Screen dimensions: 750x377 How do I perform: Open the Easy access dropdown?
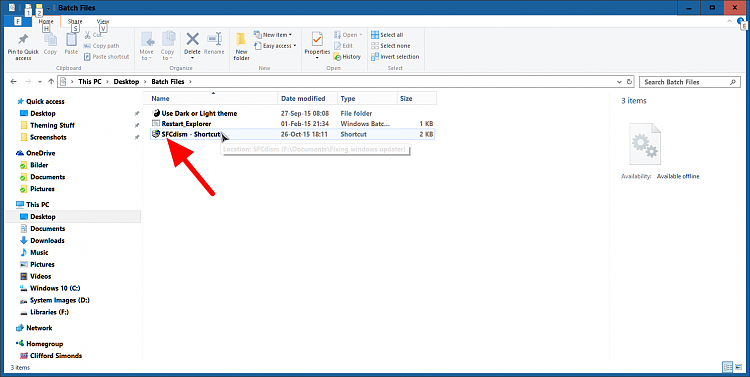tap(275, 46)
